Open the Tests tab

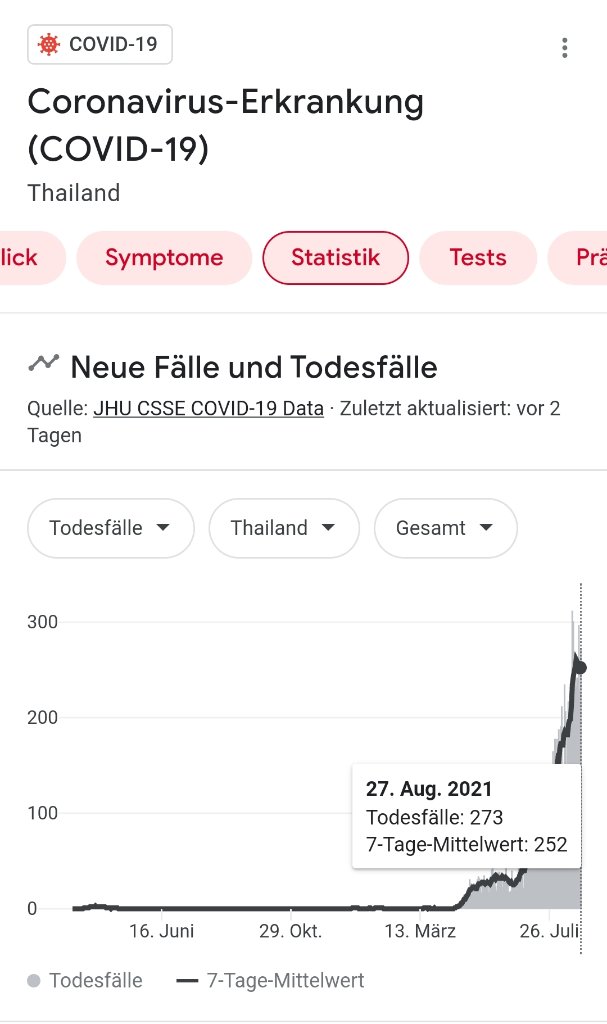[478, 258]
